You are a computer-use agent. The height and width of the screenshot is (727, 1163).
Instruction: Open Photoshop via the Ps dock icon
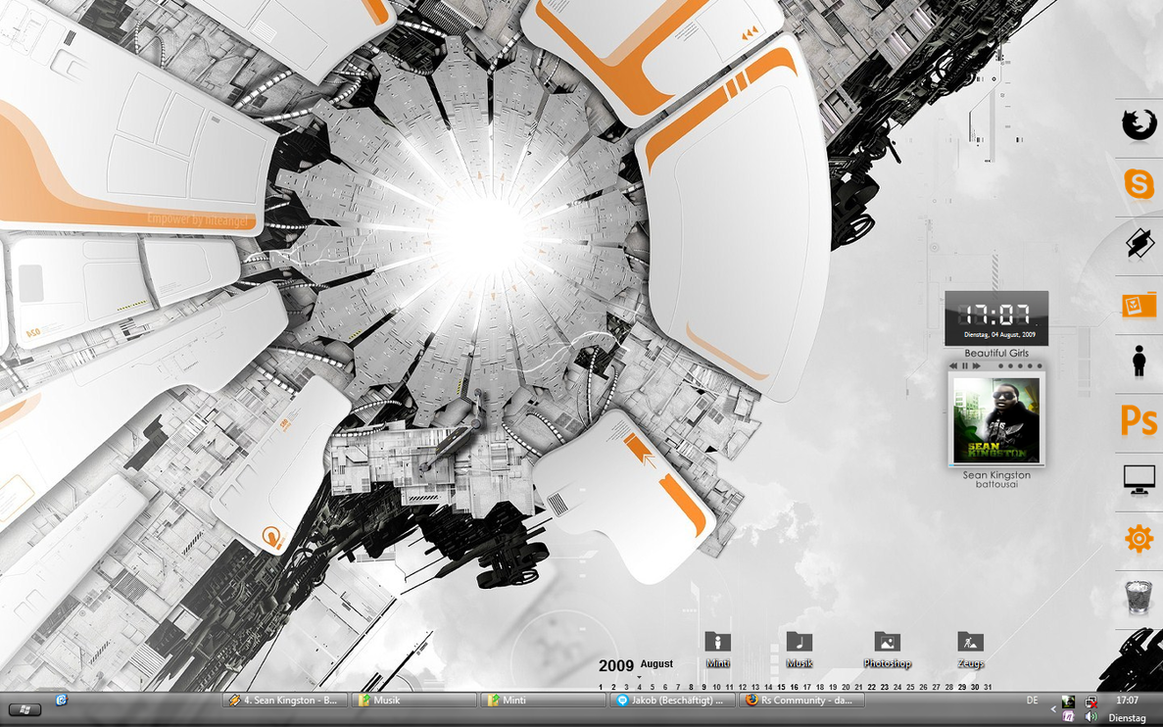(x=1138, y=421)
